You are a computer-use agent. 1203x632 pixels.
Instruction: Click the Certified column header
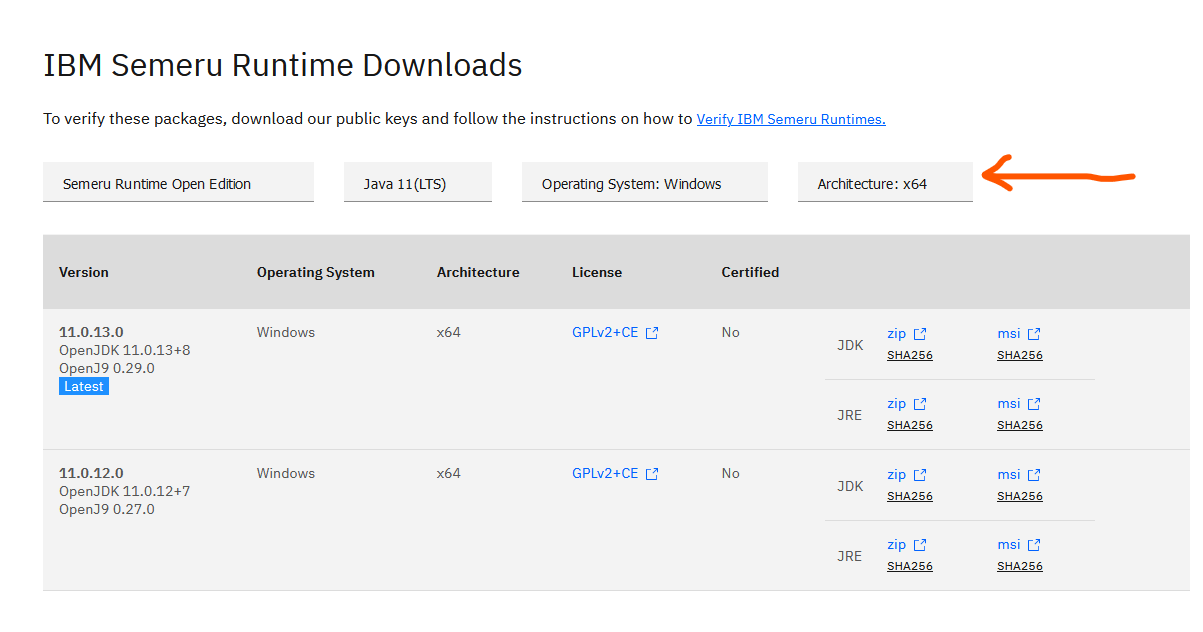[750, 272]
